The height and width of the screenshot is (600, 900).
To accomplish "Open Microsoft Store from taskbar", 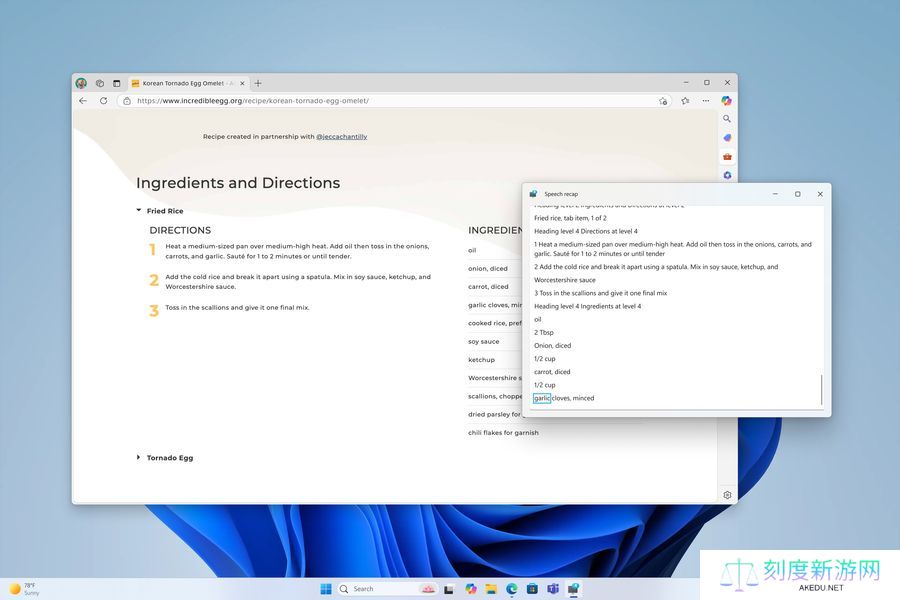I will click(x=532, y=589).
